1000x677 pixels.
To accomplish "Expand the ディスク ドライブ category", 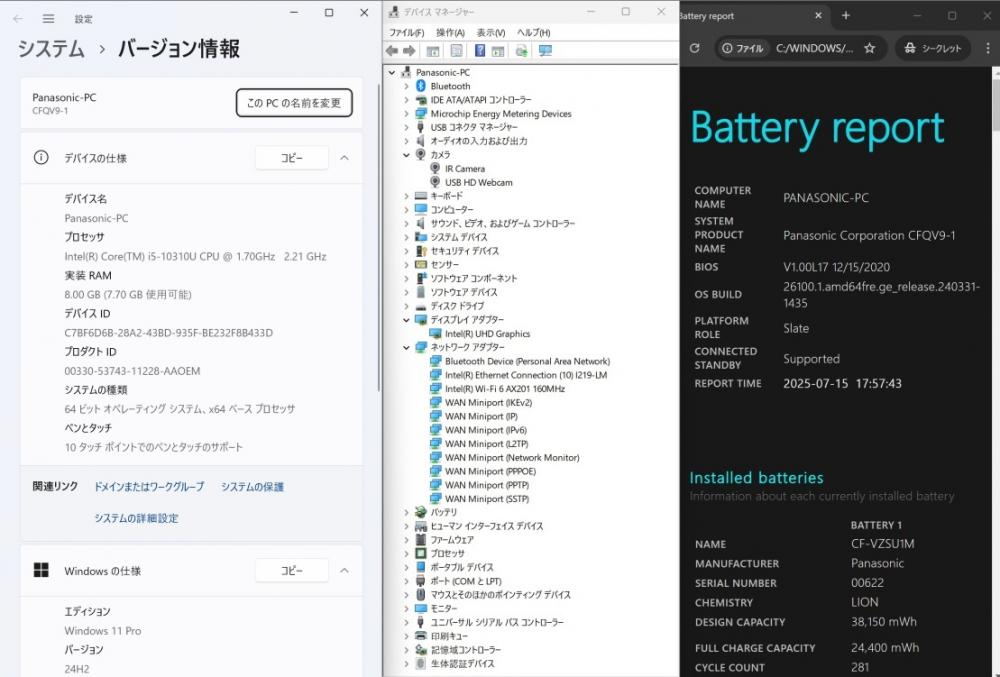I will pyautogui.click(x=406, y=306).
